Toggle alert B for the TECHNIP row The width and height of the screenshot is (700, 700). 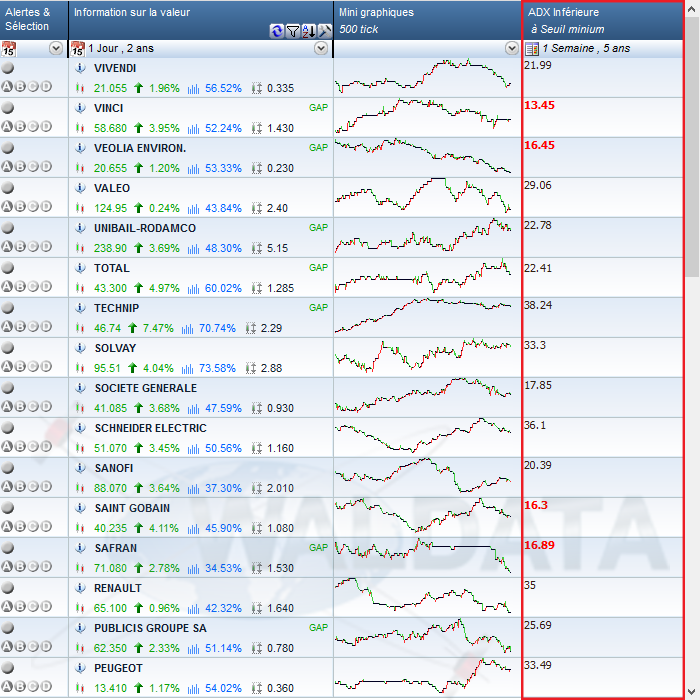20,326
